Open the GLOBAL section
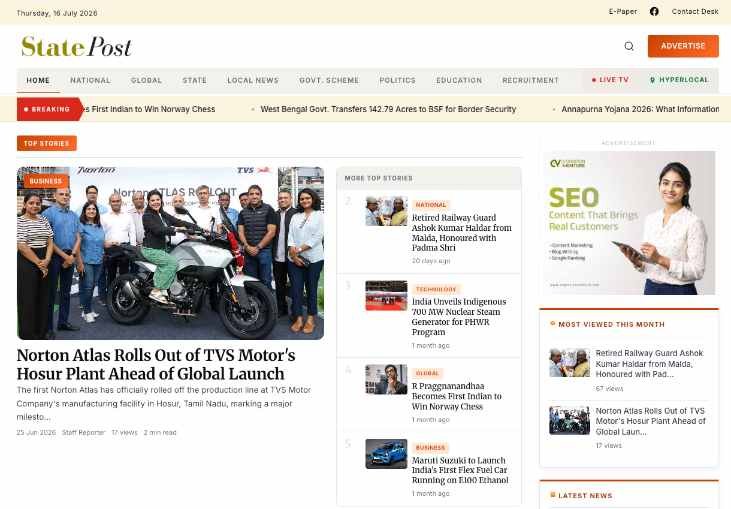This screenshot has height=509, width=731. (146, 80)
